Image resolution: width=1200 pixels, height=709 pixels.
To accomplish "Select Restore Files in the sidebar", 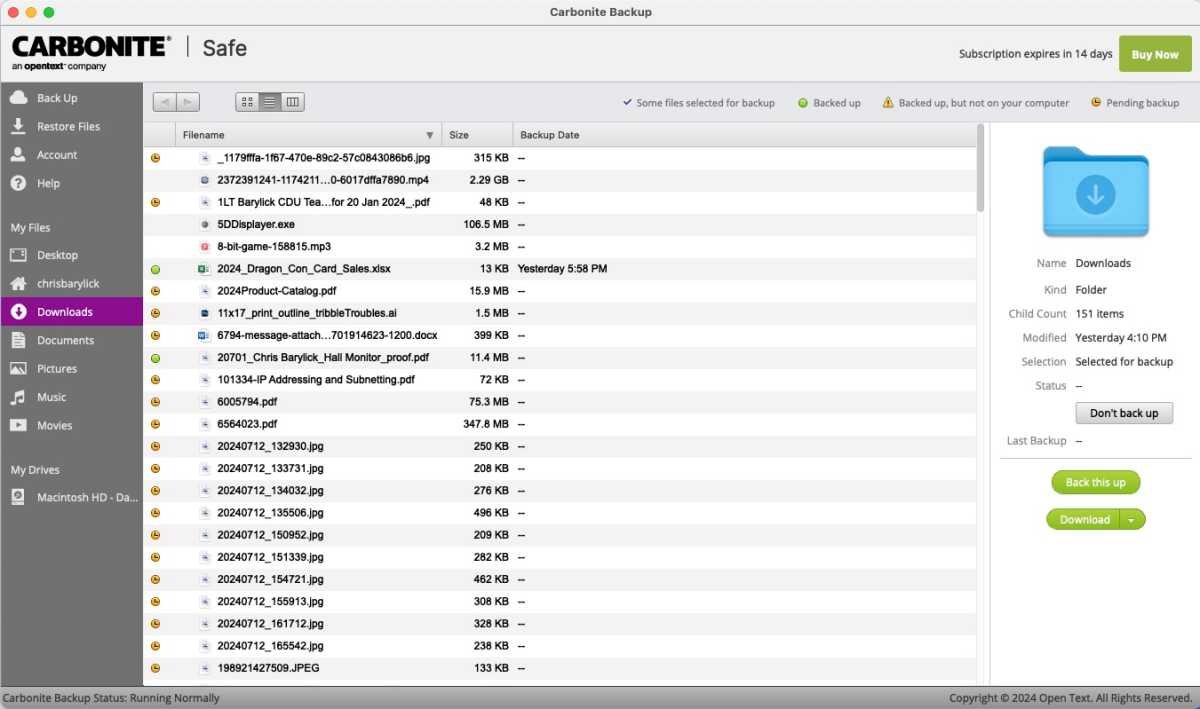I will tap(72, 126).
